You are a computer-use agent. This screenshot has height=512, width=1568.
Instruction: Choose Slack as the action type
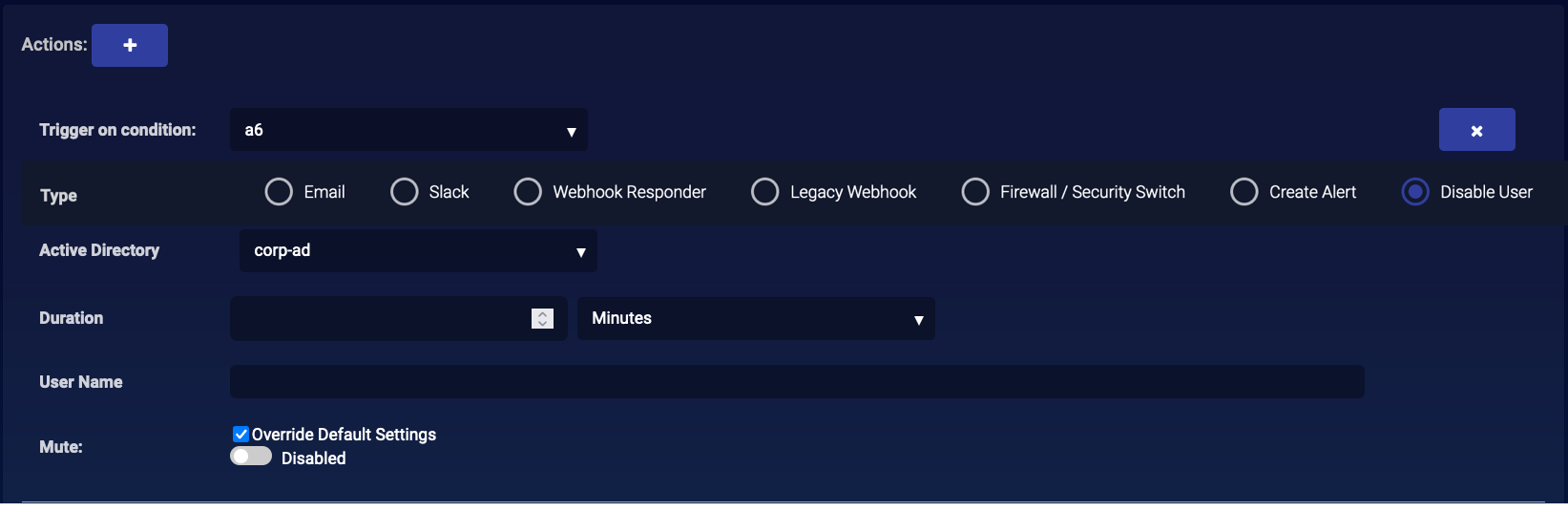point(405,192)
